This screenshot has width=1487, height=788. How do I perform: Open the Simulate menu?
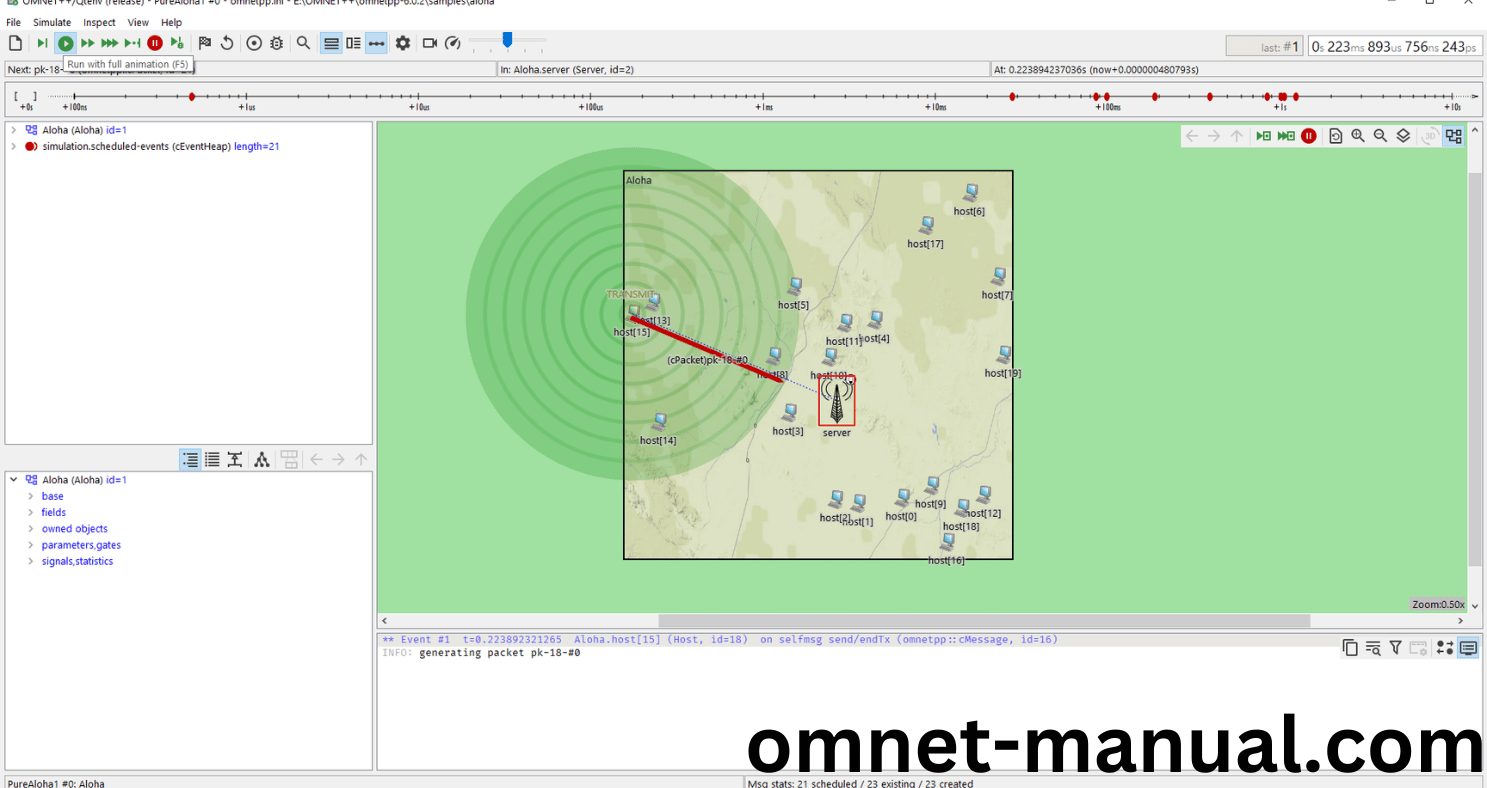click(52, 22)
